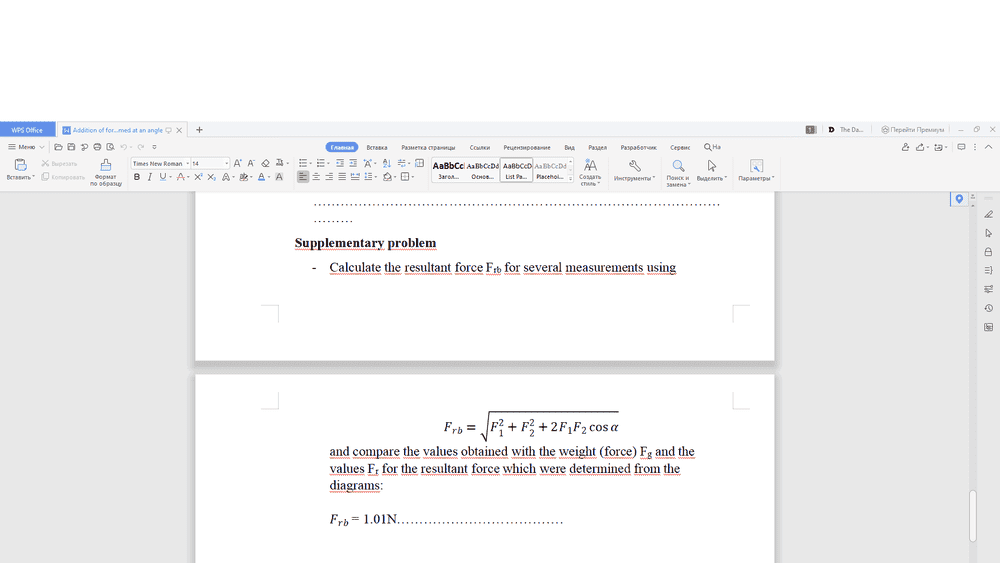Toggle right text alignment
The height and width of the screenshot is (563, 1000).
329,177
